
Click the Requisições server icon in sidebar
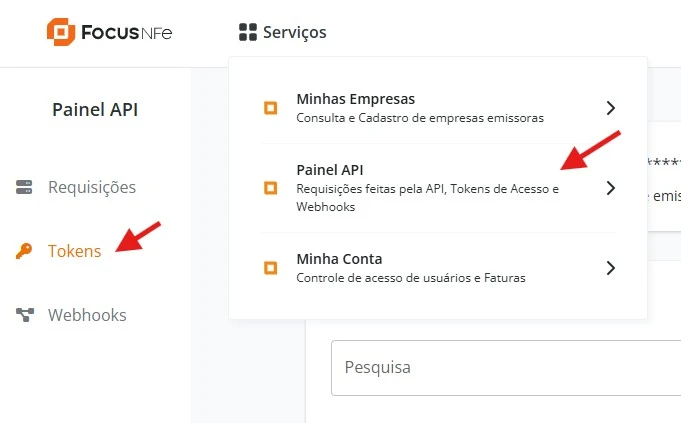[25, 187]
